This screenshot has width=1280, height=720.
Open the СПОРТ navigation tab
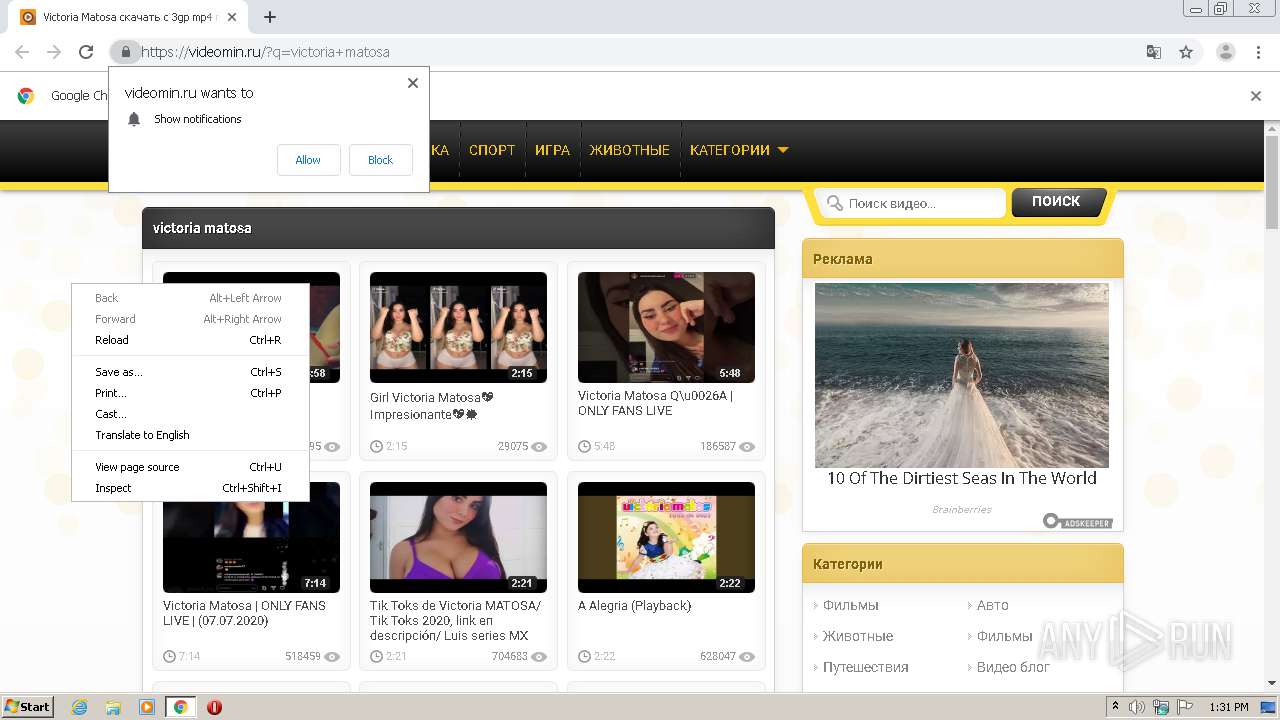492,150
